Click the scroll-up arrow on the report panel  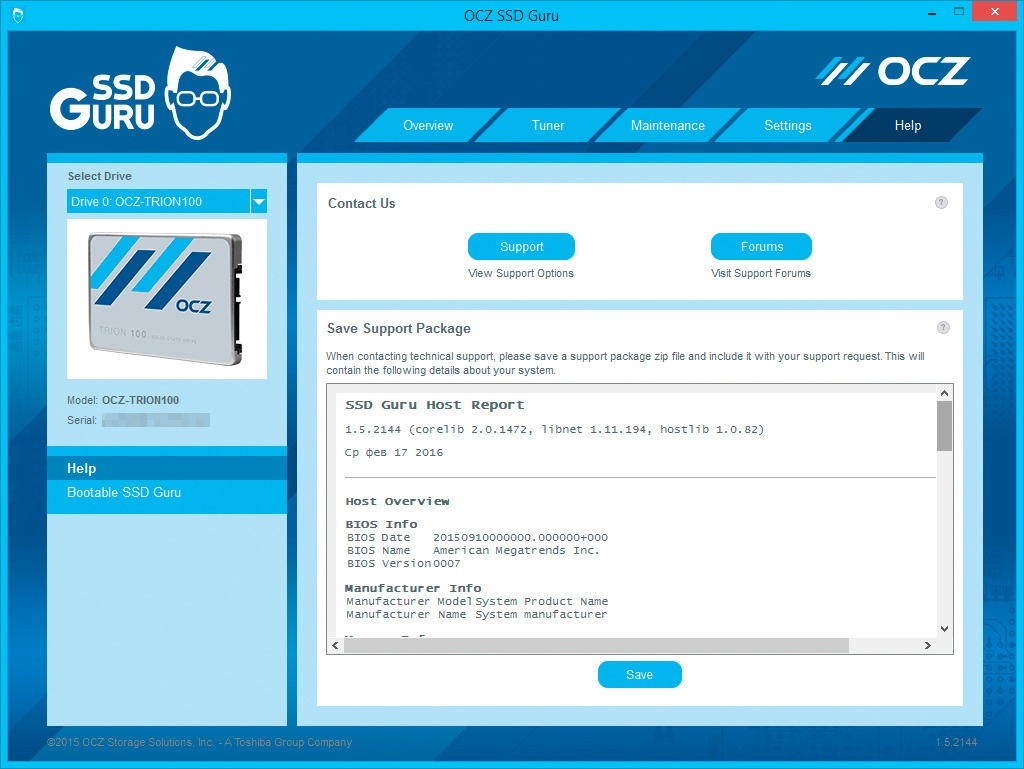click(944, 392)
